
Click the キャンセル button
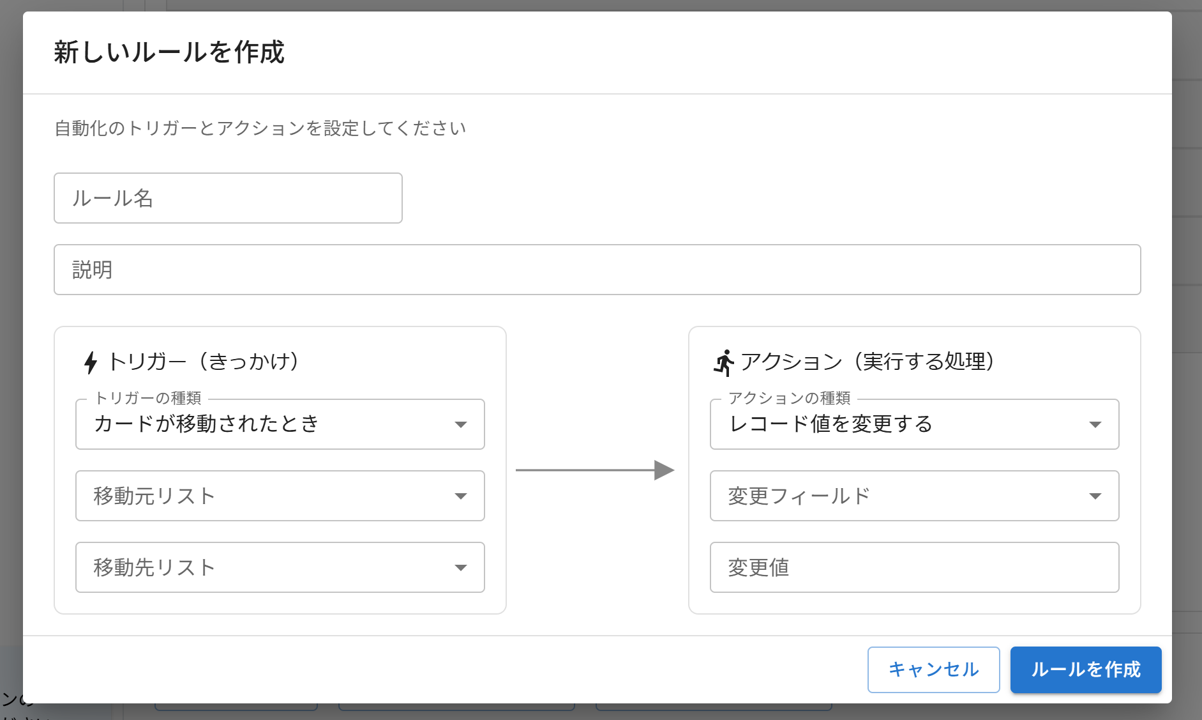tap(933, 670)
